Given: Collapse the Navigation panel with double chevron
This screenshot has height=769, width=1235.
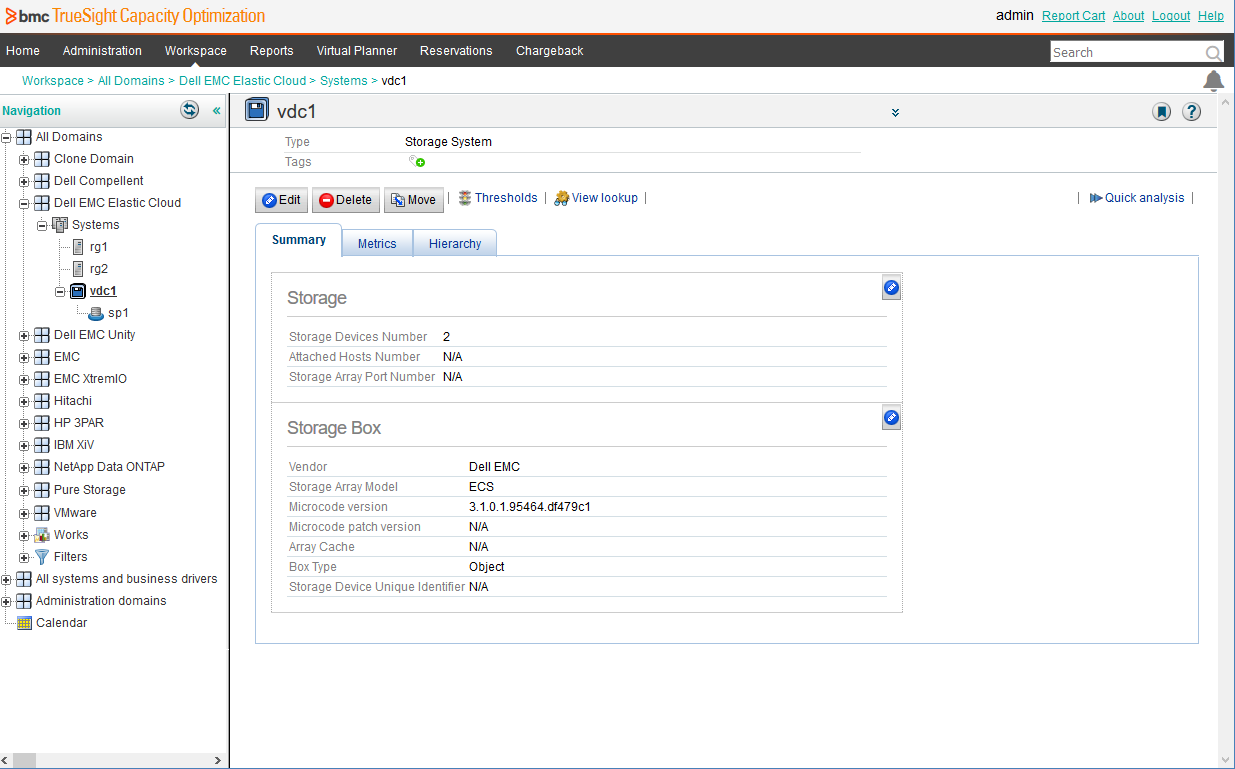Looking at the screenshot, I should [216, 111].
